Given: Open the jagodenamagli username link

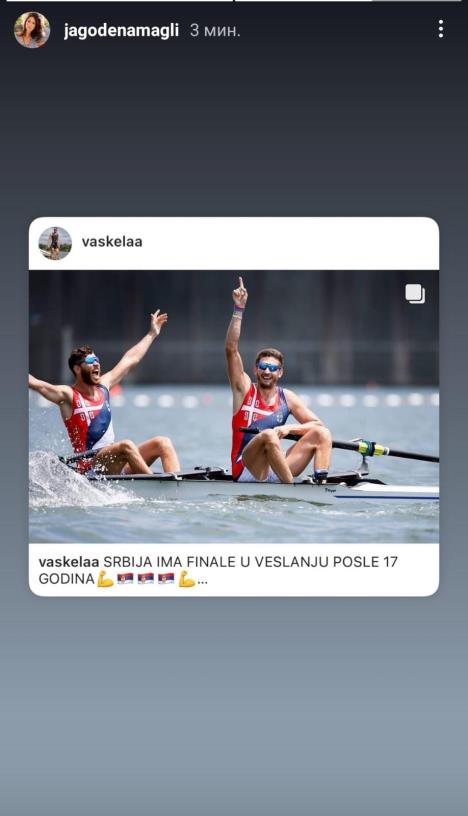Looking at the screenshot, I should [121, 30].
